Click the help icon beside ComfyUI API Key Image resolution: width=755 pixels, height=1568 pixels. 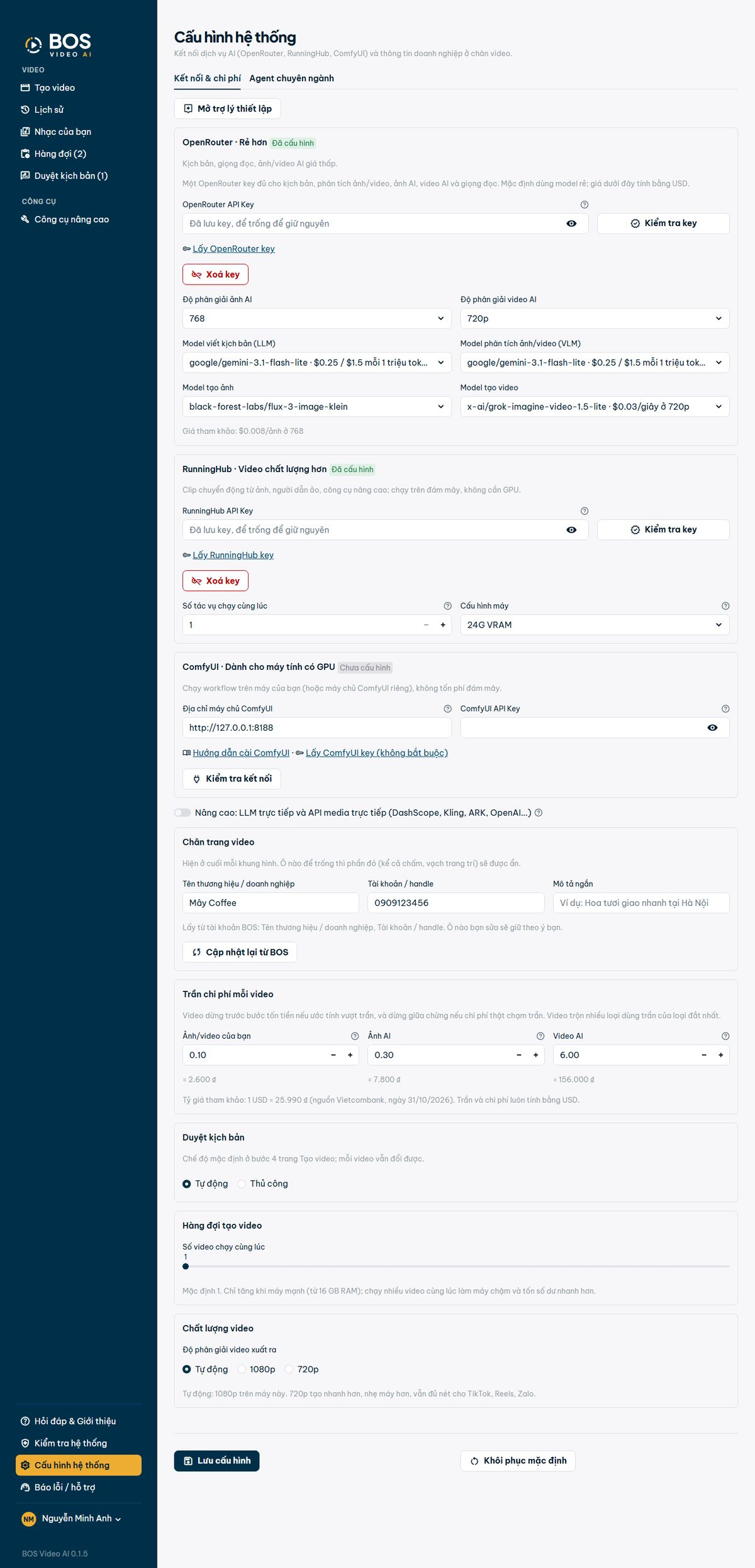tap(725, 709)
